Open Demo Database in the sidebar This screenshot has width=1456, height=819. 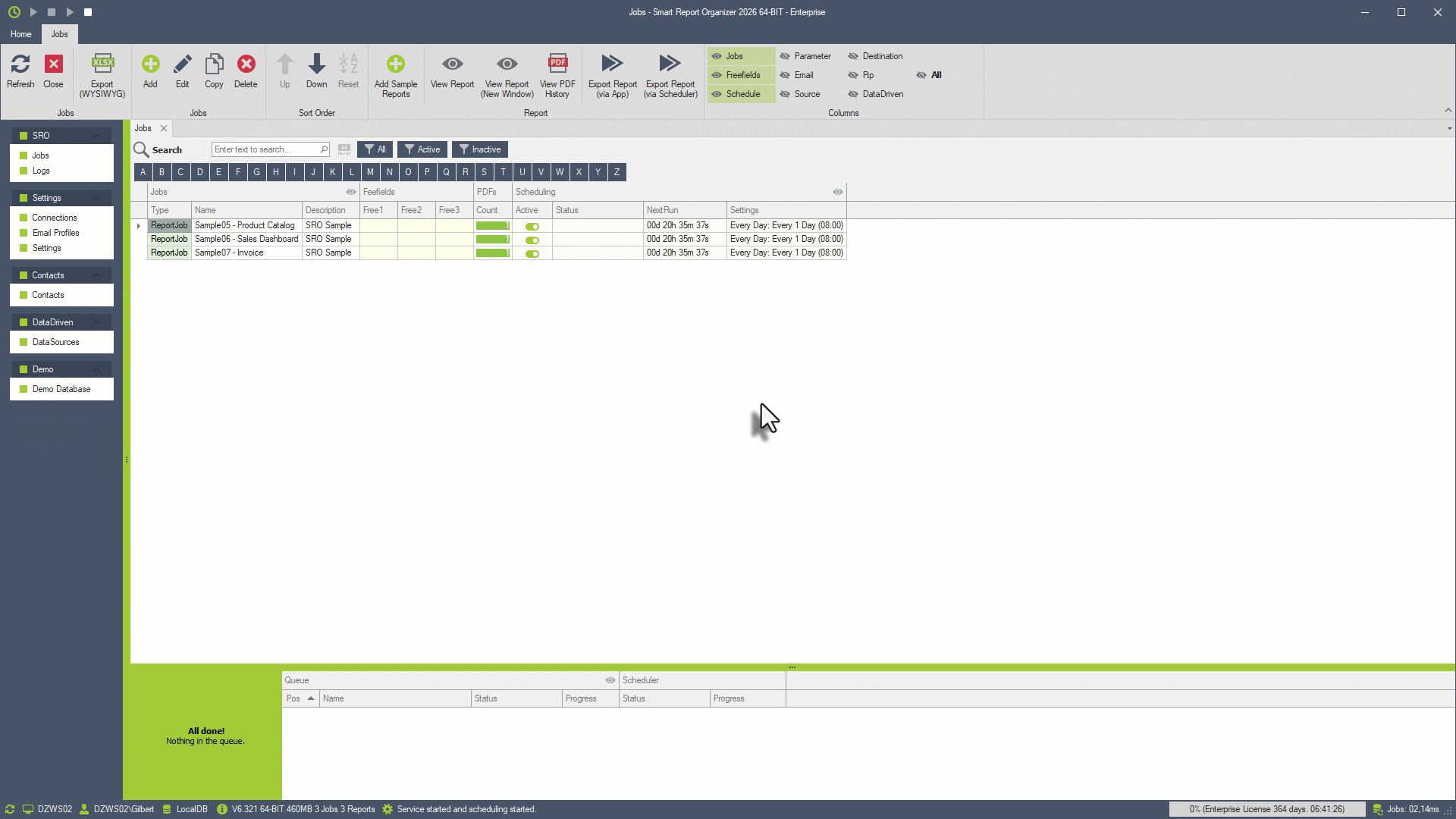pyautogui.click(x=61, y=389)
